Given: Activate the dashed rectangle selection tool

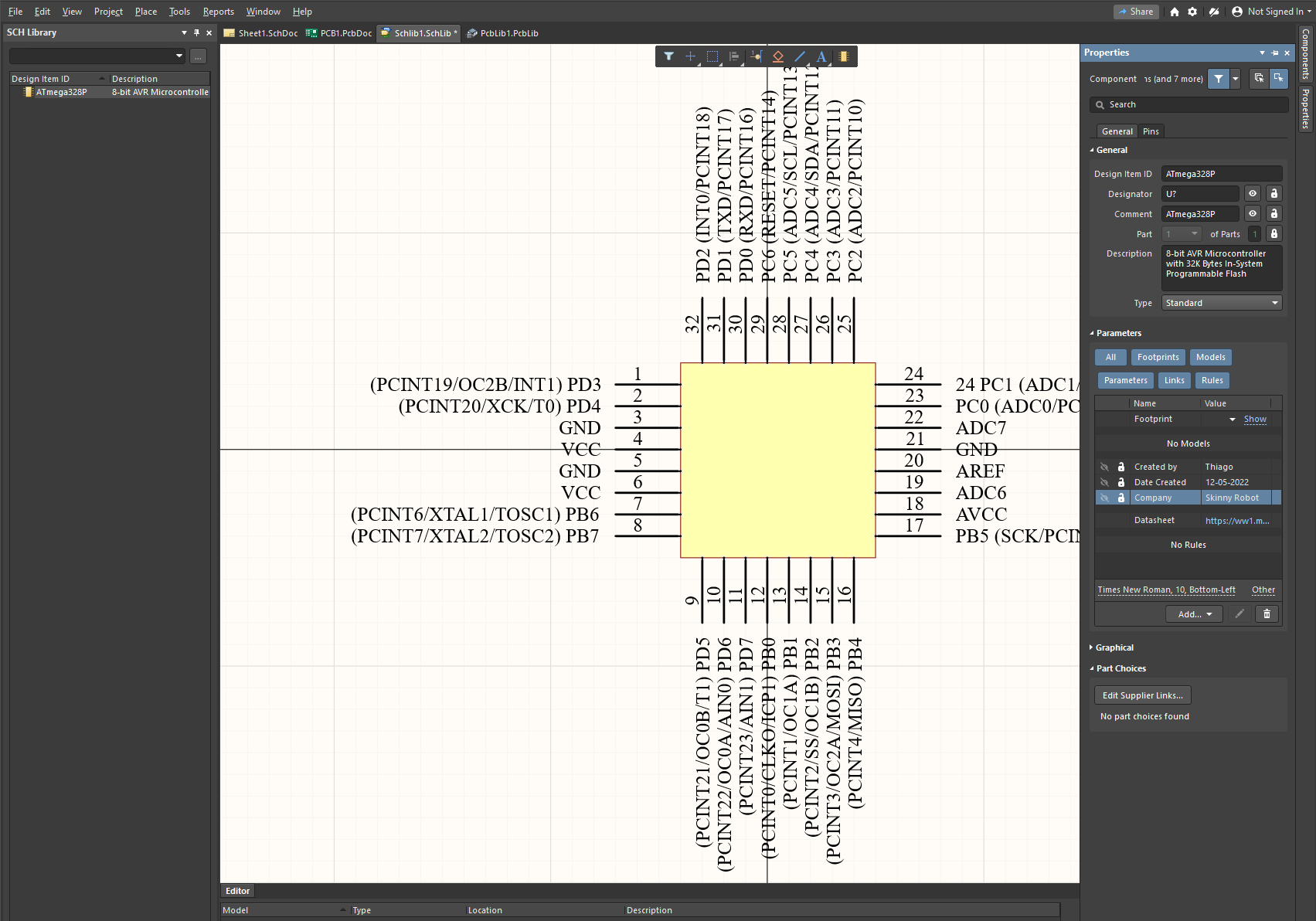Looking at the screenshot, I should (712, 56).
